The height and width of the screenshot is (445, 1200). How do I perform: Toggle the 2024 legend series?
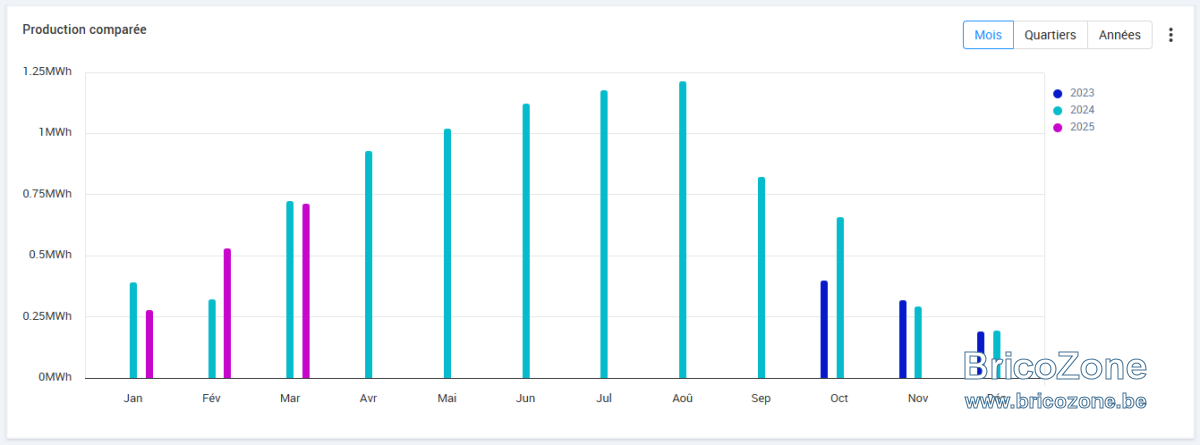point(1074,110)
